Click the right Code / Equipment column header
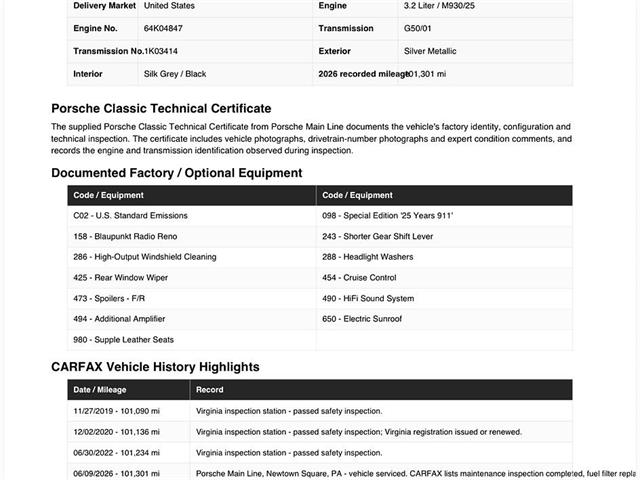The image size is (640, 480). [x=444, y=196]
